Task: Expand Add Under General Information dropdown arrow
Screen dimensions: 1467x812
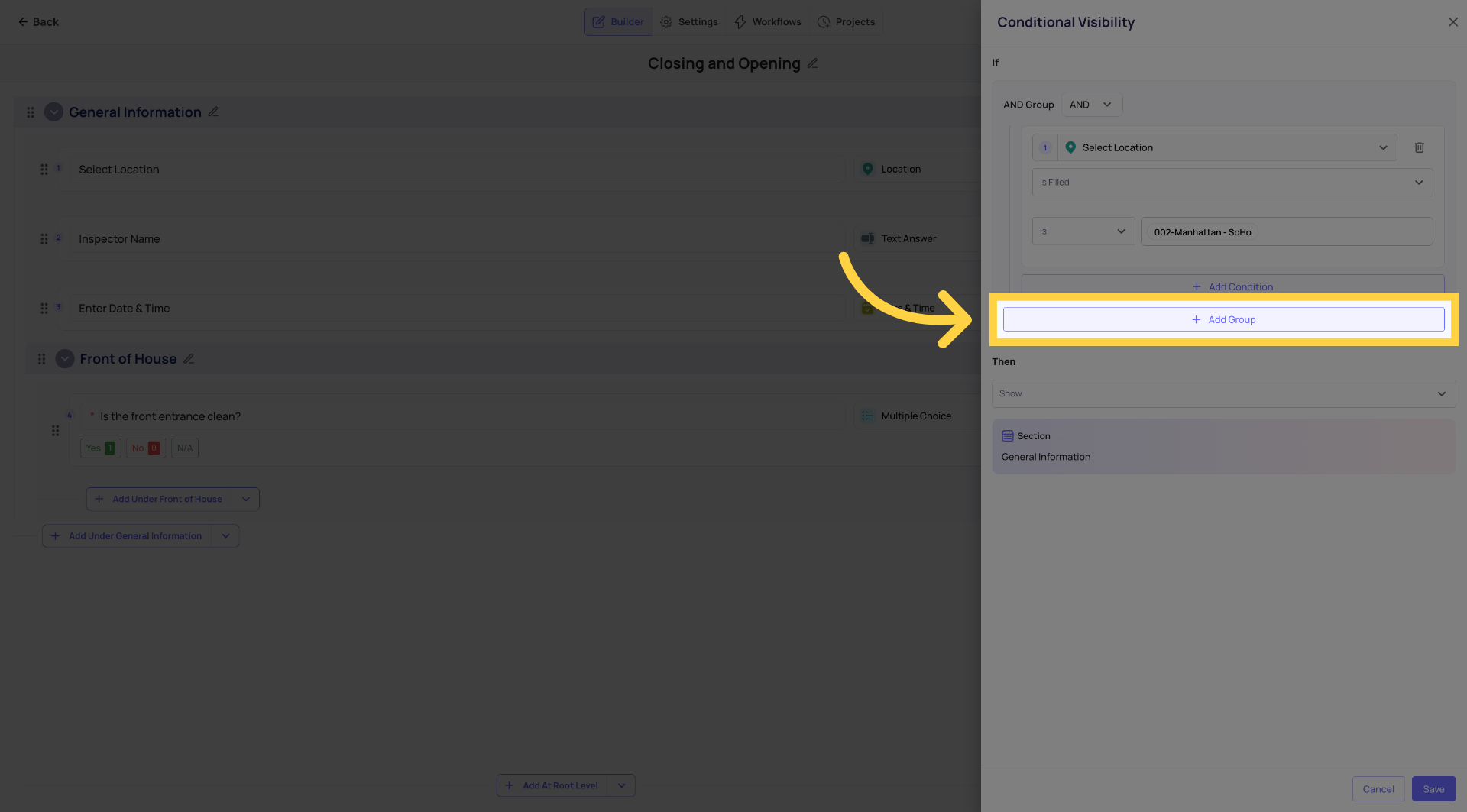Action: [225, 536]
